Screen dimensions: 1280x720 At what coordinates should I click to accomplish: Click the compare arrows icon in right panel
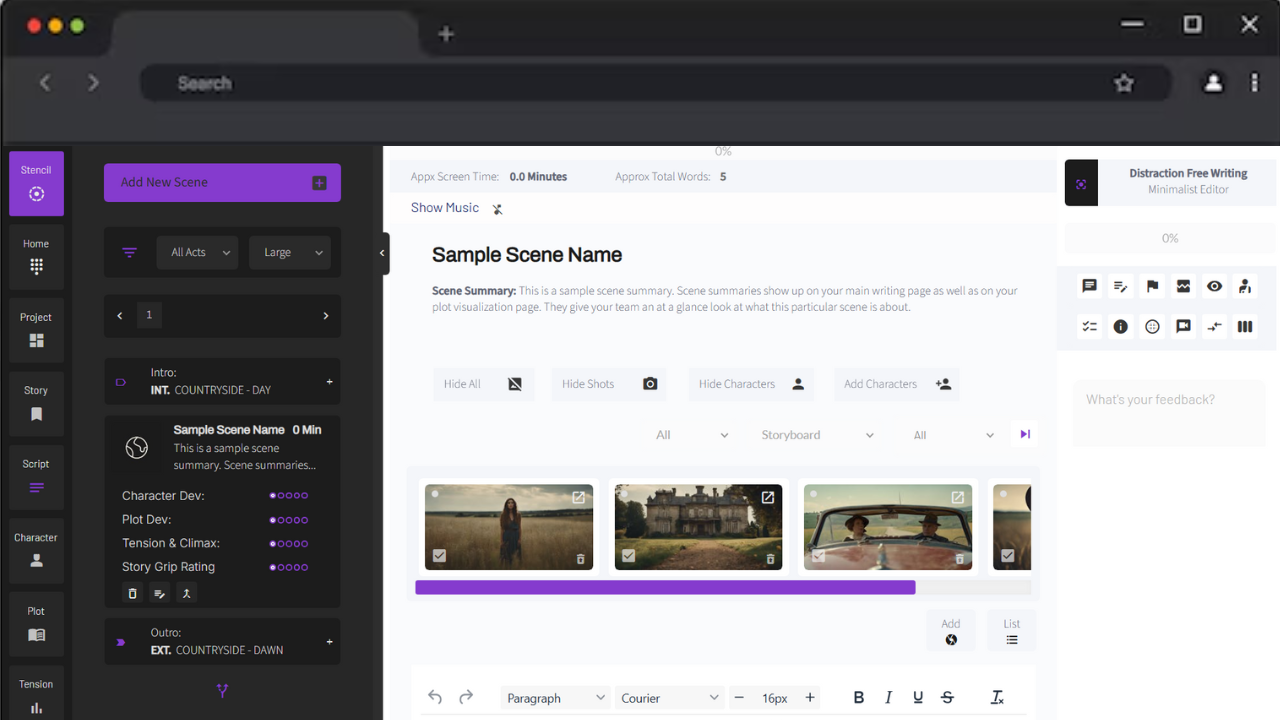tap(1214, 326)
